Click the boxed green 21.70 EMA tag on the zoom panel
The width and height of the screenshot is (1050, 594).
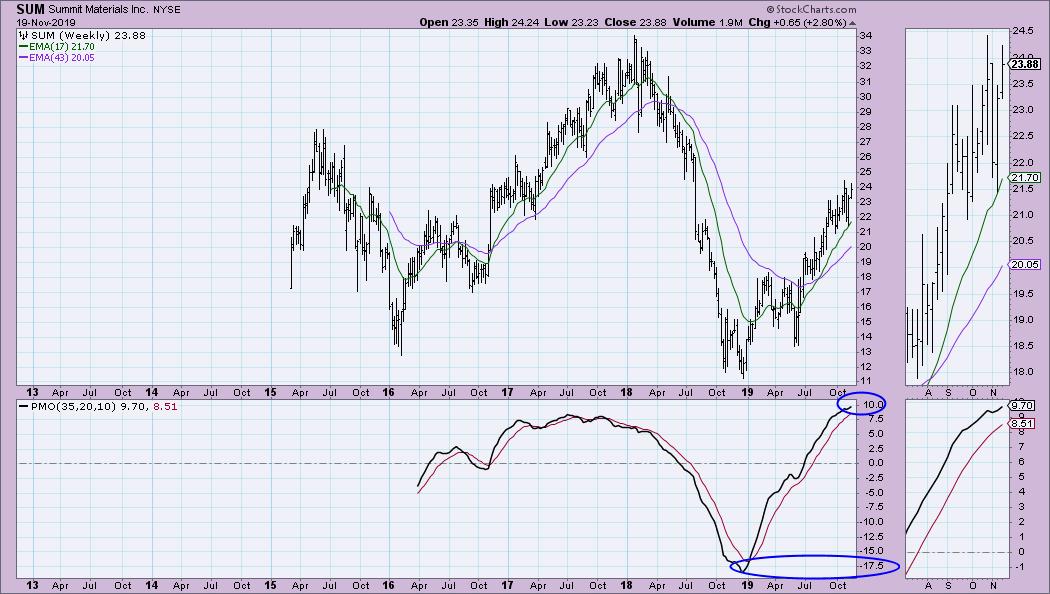(1025, 177)
